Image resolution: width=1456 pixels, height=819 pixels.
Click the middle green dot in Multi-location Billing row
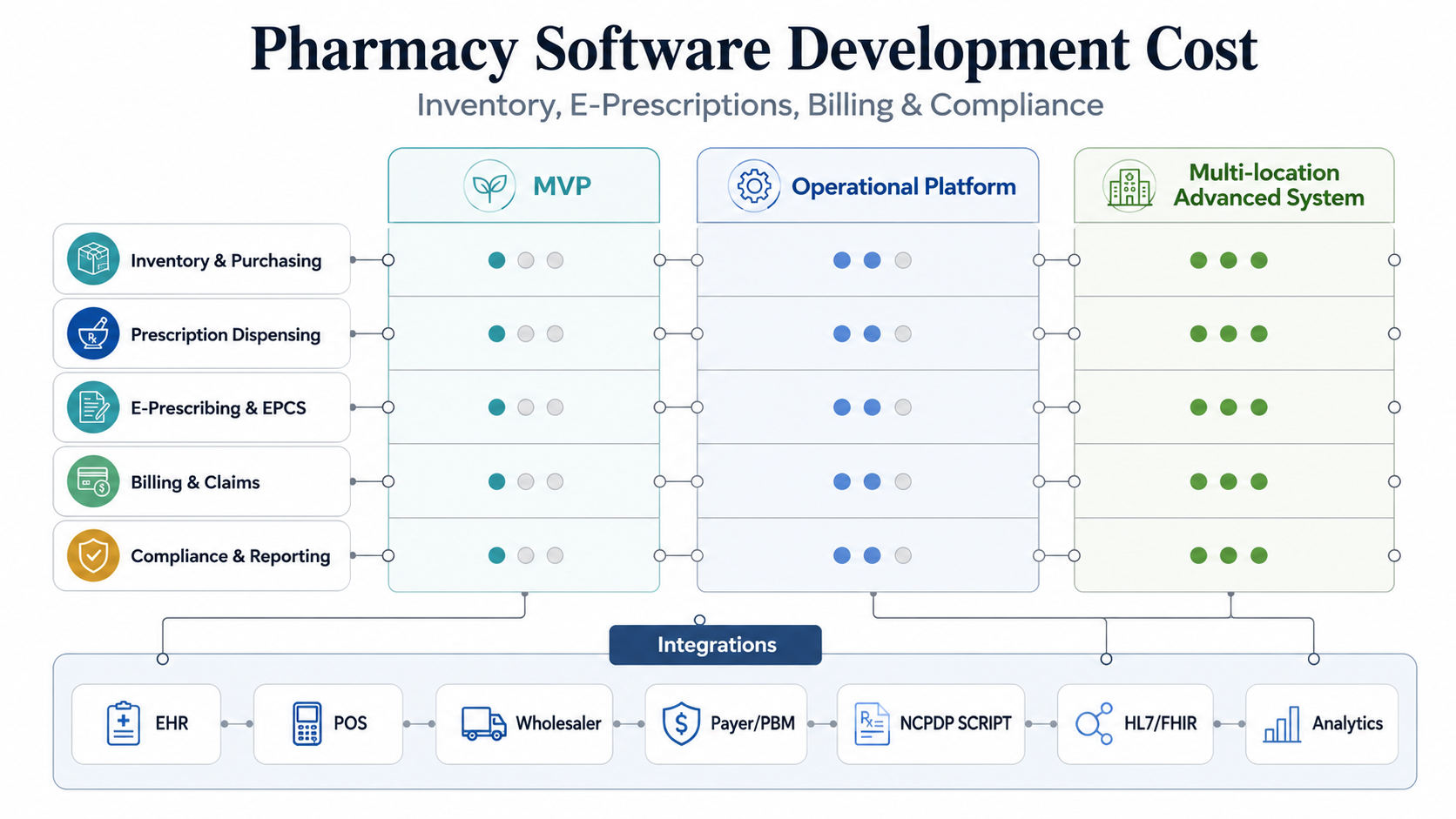[1228, 481]
